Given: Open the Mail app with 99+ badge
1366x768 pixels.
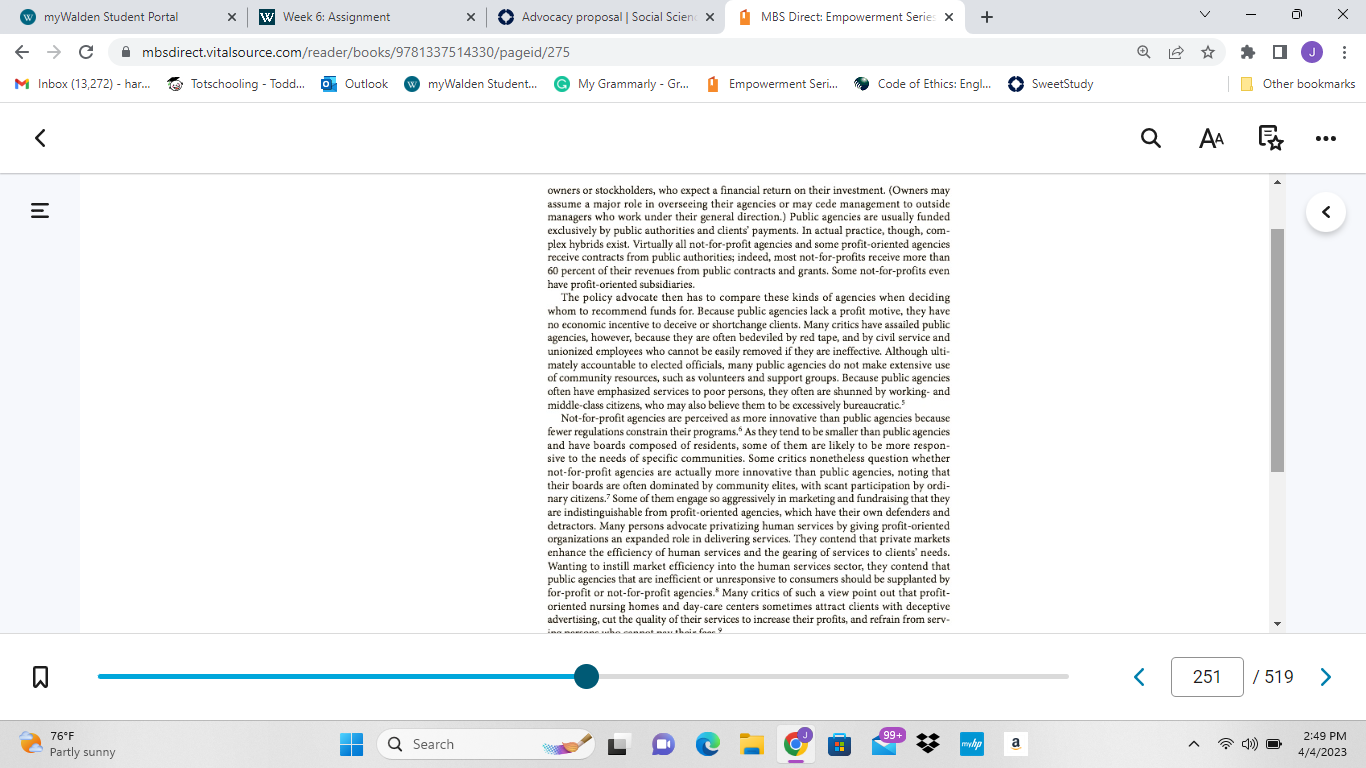Looking at the screenshot, I should [886, 744].
